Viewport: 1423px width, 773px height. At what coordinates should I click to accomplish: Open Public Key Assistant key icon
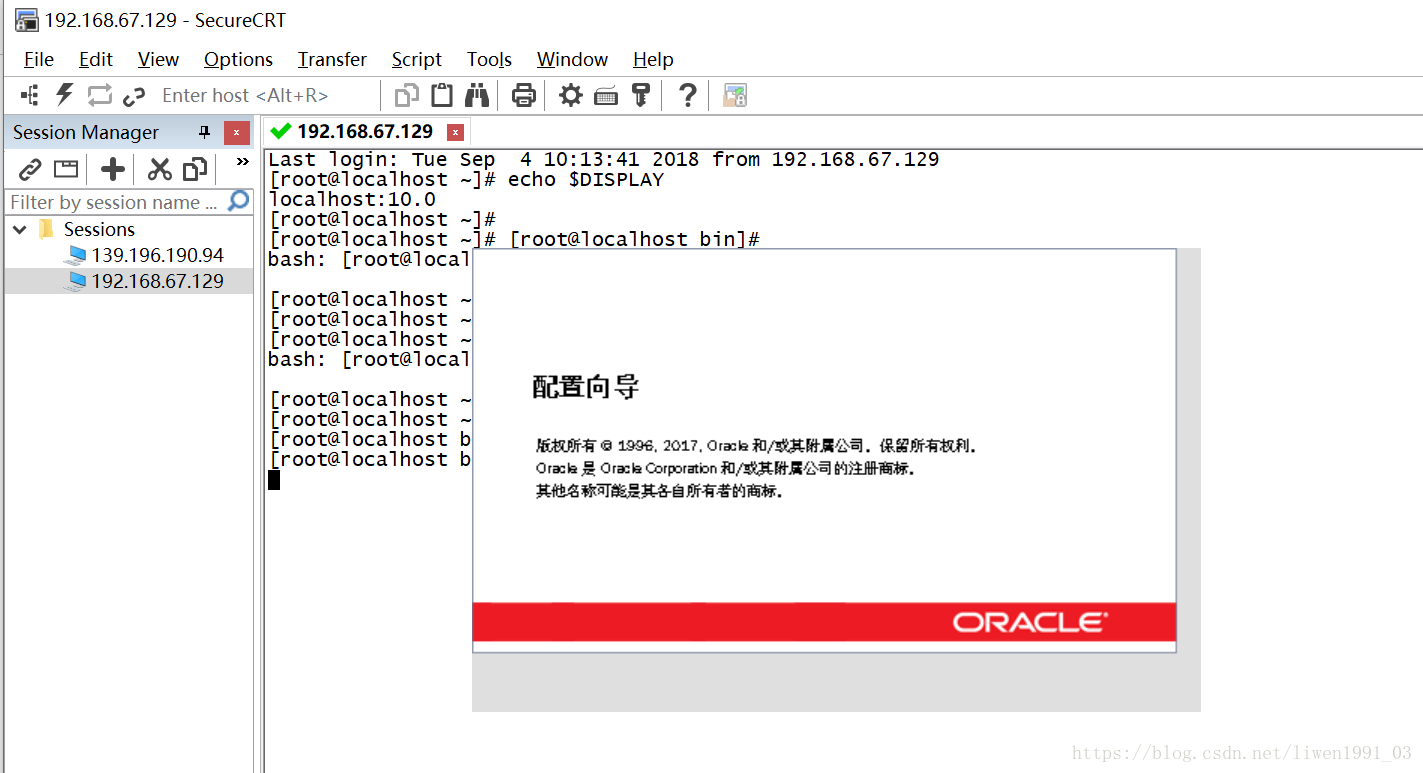coord(641,95)
